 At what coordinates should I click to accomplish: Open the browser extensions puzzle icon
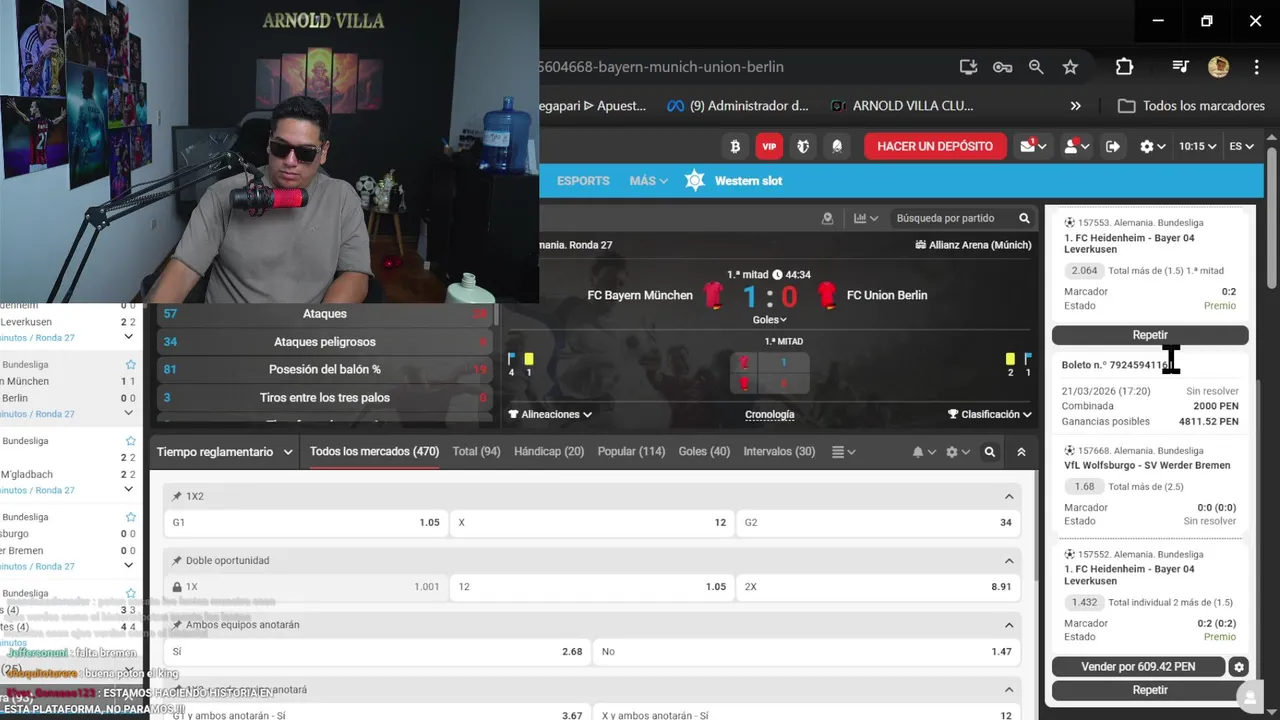coord(1124,67)
